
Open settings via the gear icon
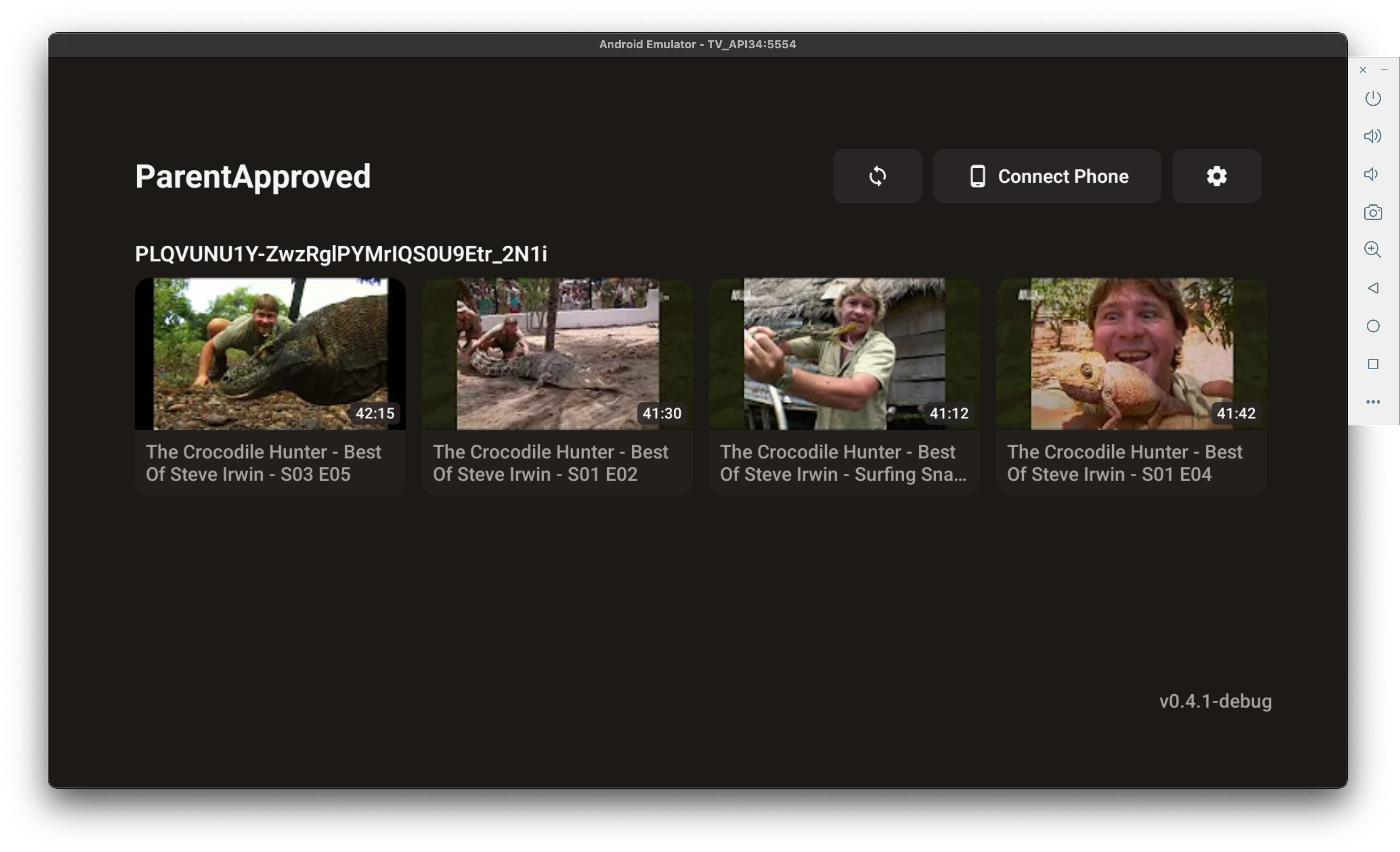pyautogui.click(x=1216, y=176)
